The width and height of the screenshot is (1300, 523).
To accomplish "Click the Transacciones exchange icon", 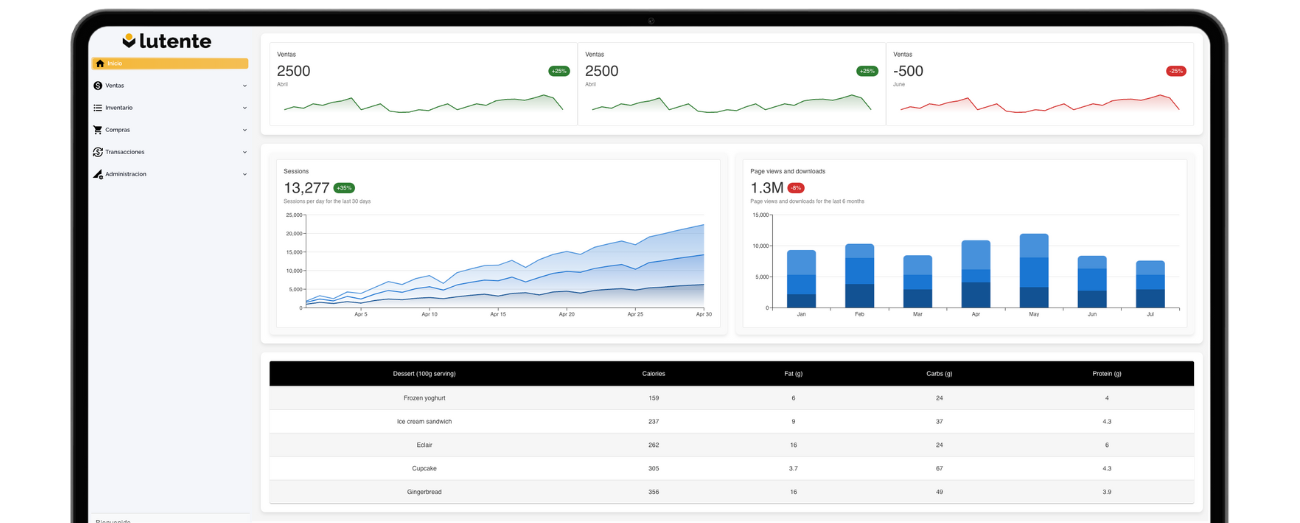I will [x=98, y=152].
